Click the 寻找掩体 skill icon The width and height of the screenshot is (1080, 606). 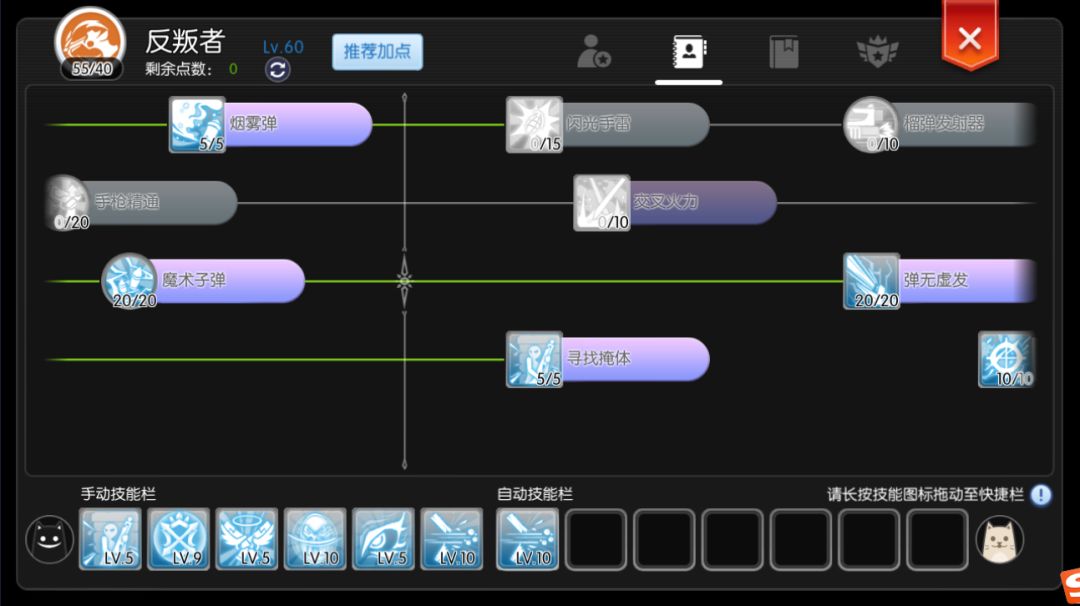click(534, 358)
